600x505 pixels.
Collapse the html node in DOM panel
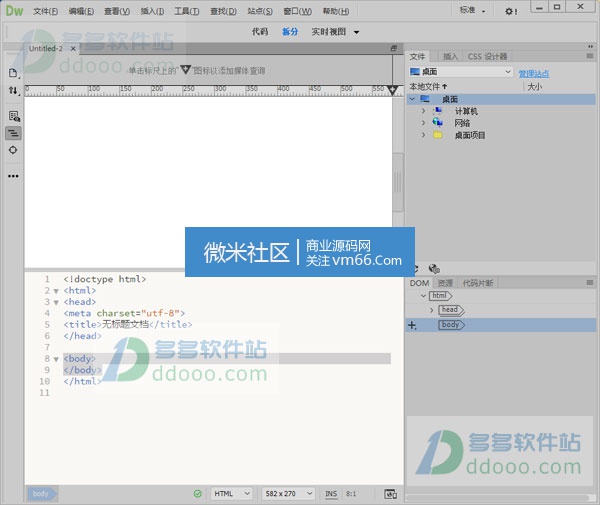pyautogui.click(x=423, y=296)
